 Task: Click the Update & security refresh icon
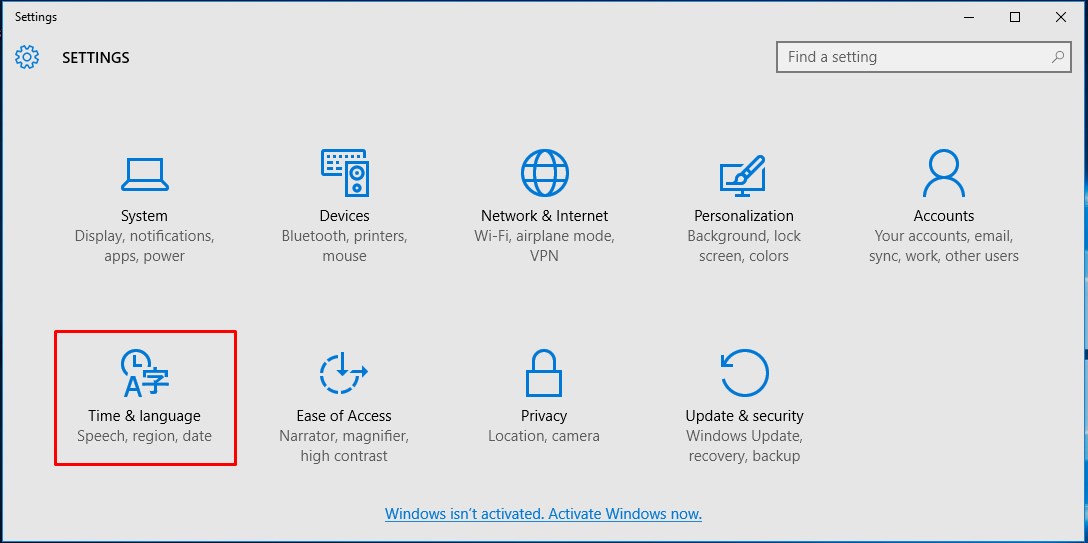[744, 374]
